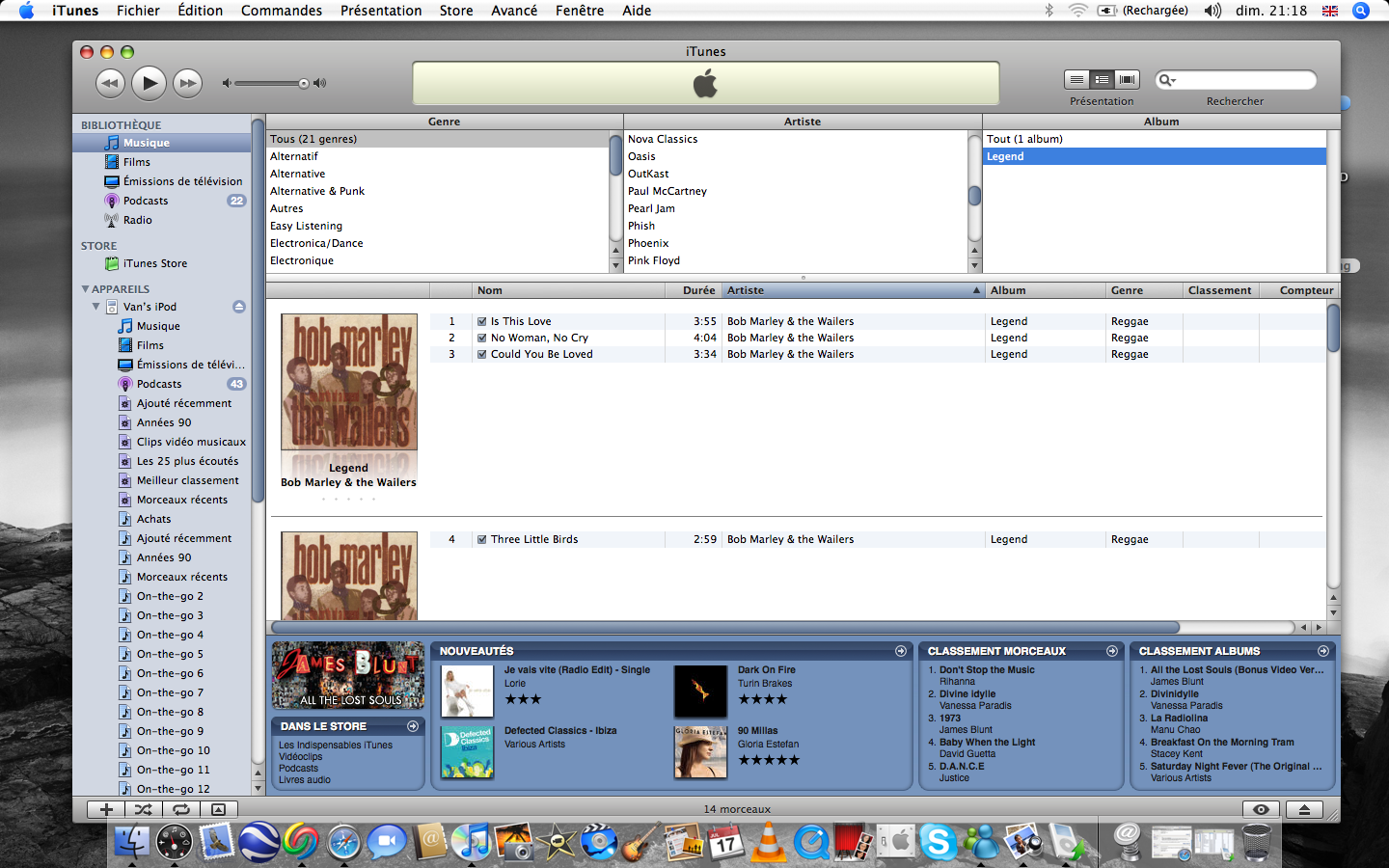This screenshot has width=1389, height=868.
Task: Expand NOUVEAUTÉS section arrow
Action: 901,651
